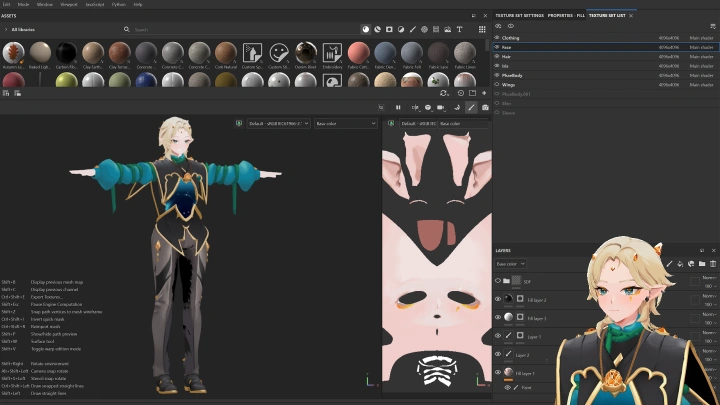This screenshot has height=405, width=720.
Task: Pause the engine computation
Action: coord(398,107)
